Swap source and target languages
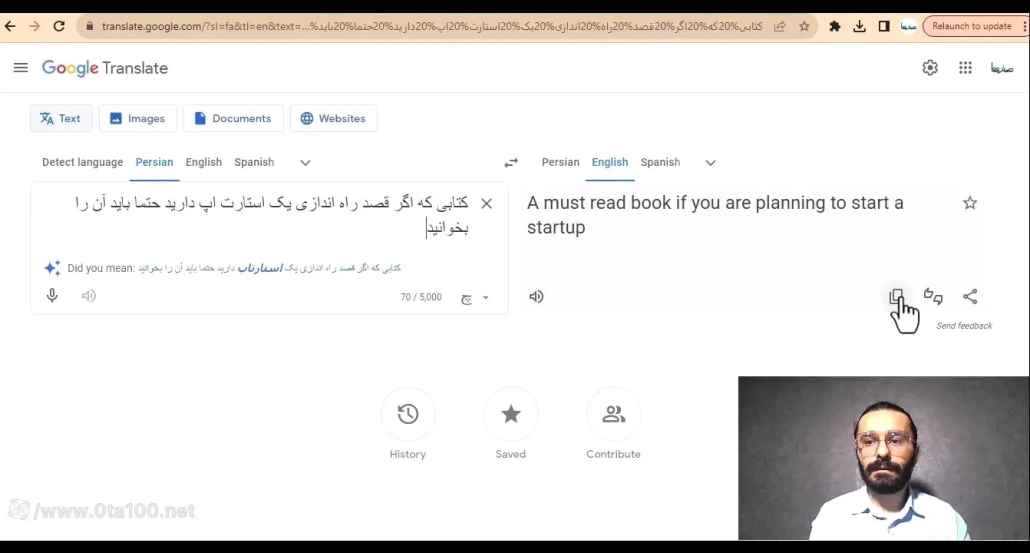Image resolution: width=1030 pixels, height=553 pixels. 511,163
